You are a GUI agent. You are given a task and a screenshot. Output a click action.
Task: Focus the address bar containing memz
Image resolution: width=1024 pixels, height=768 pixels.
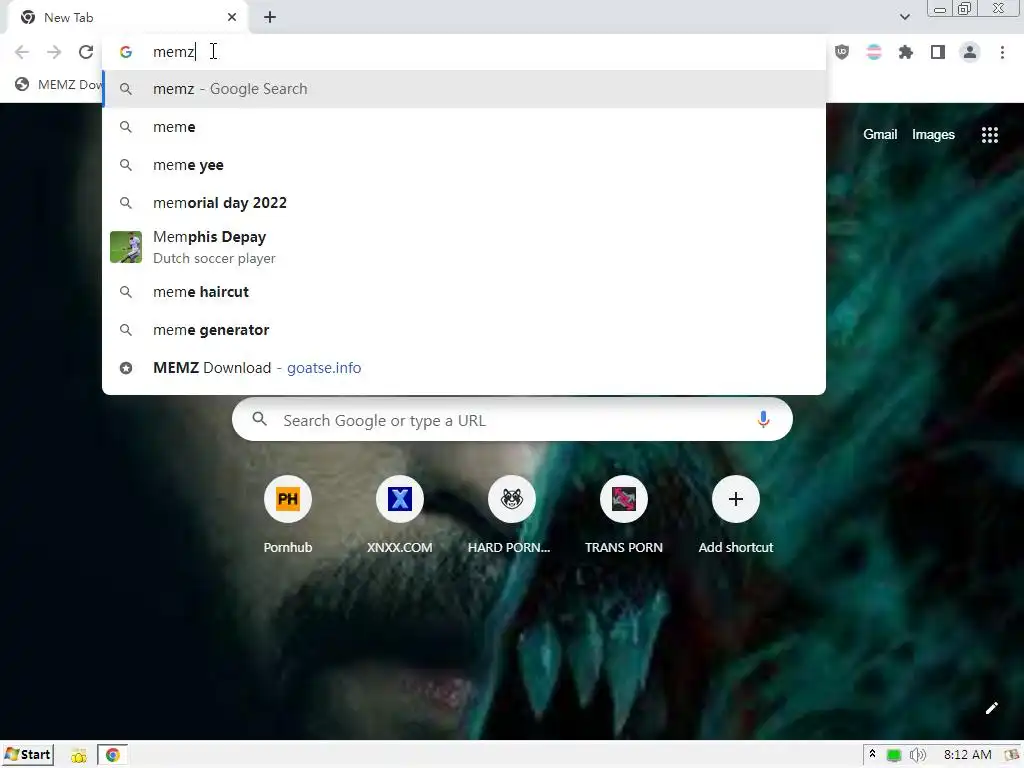pyautogui.click(x=464, y=52)
